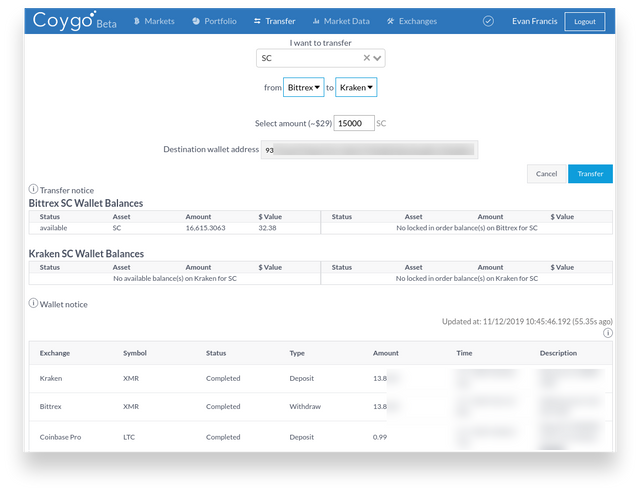Click the Updated at timestamp text

(527, 322)
